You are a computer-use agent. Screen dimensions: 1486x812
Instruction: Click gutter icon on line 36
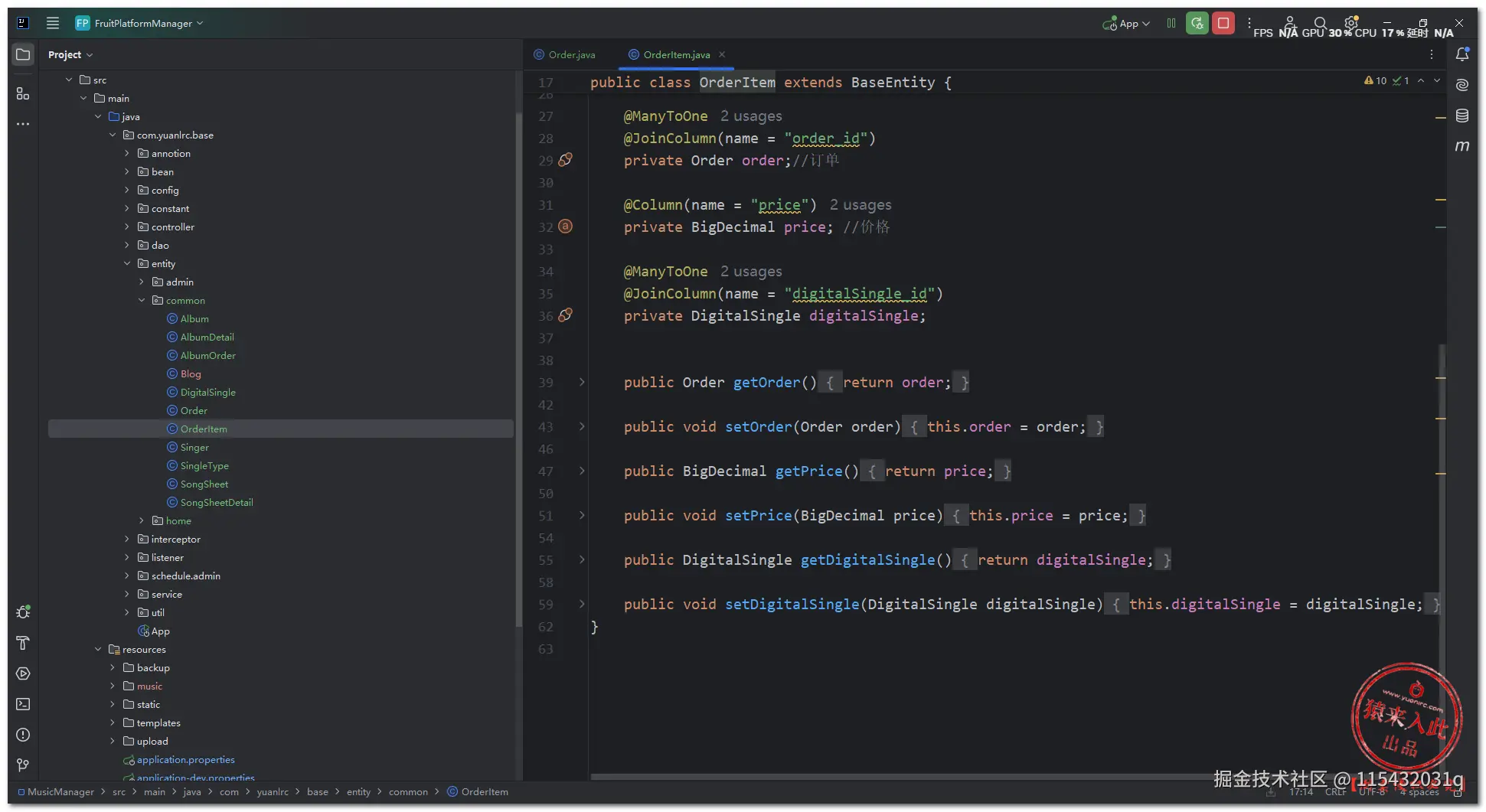point(565,315)
